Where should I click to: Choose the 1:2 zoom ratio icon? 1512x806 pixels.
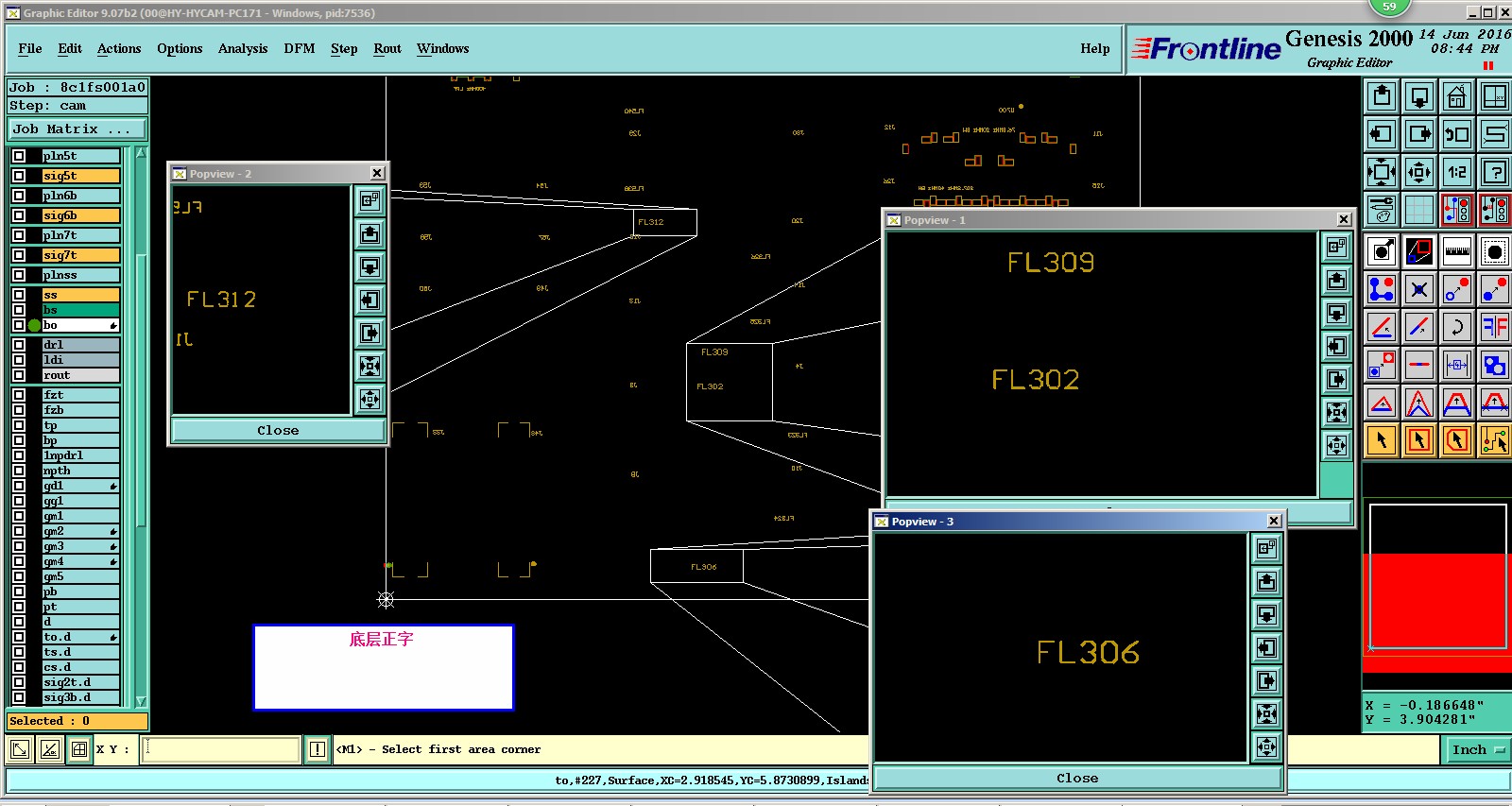point(1457,172)
